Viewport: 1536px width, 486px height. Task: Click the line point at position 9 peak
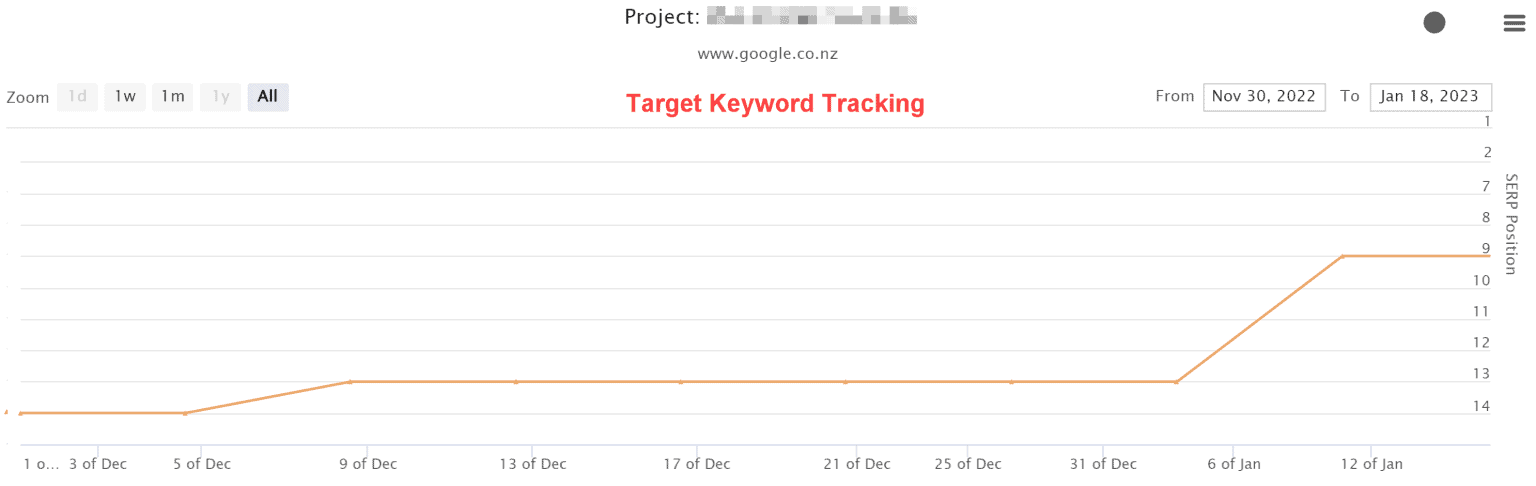click(x=1342, y=256)
